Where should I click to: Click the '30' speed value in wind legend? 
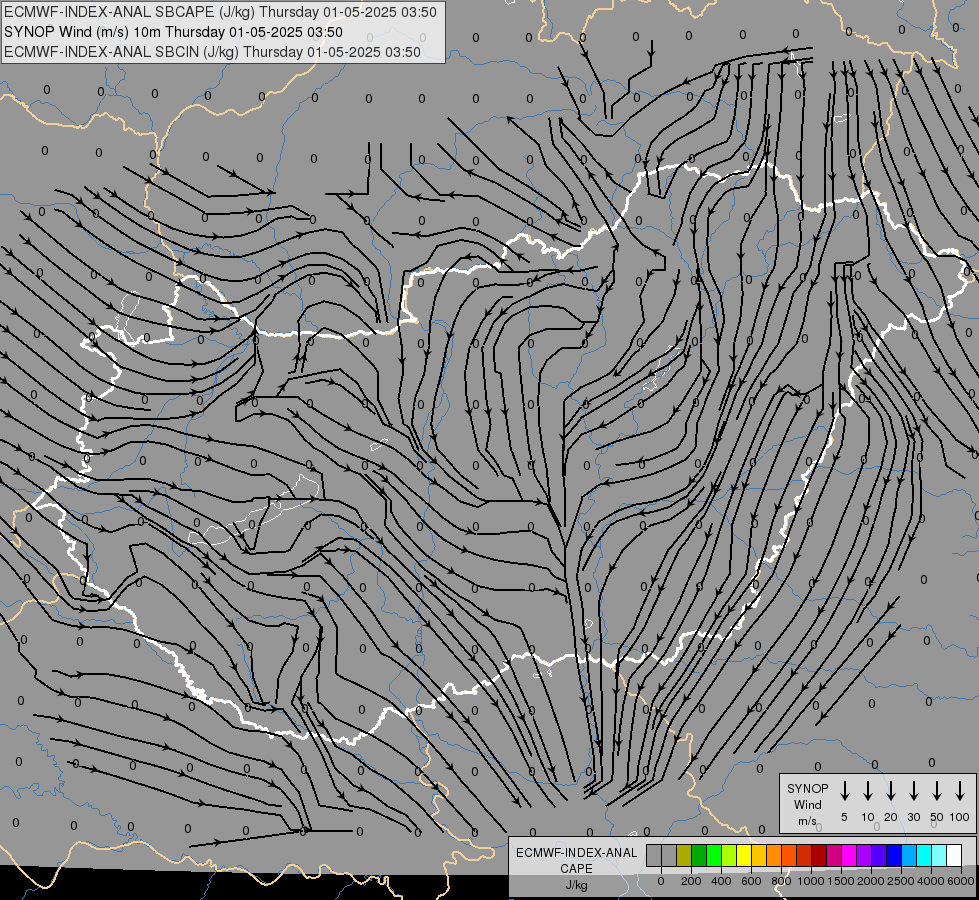pyautogui.click(x=913, y=817)
